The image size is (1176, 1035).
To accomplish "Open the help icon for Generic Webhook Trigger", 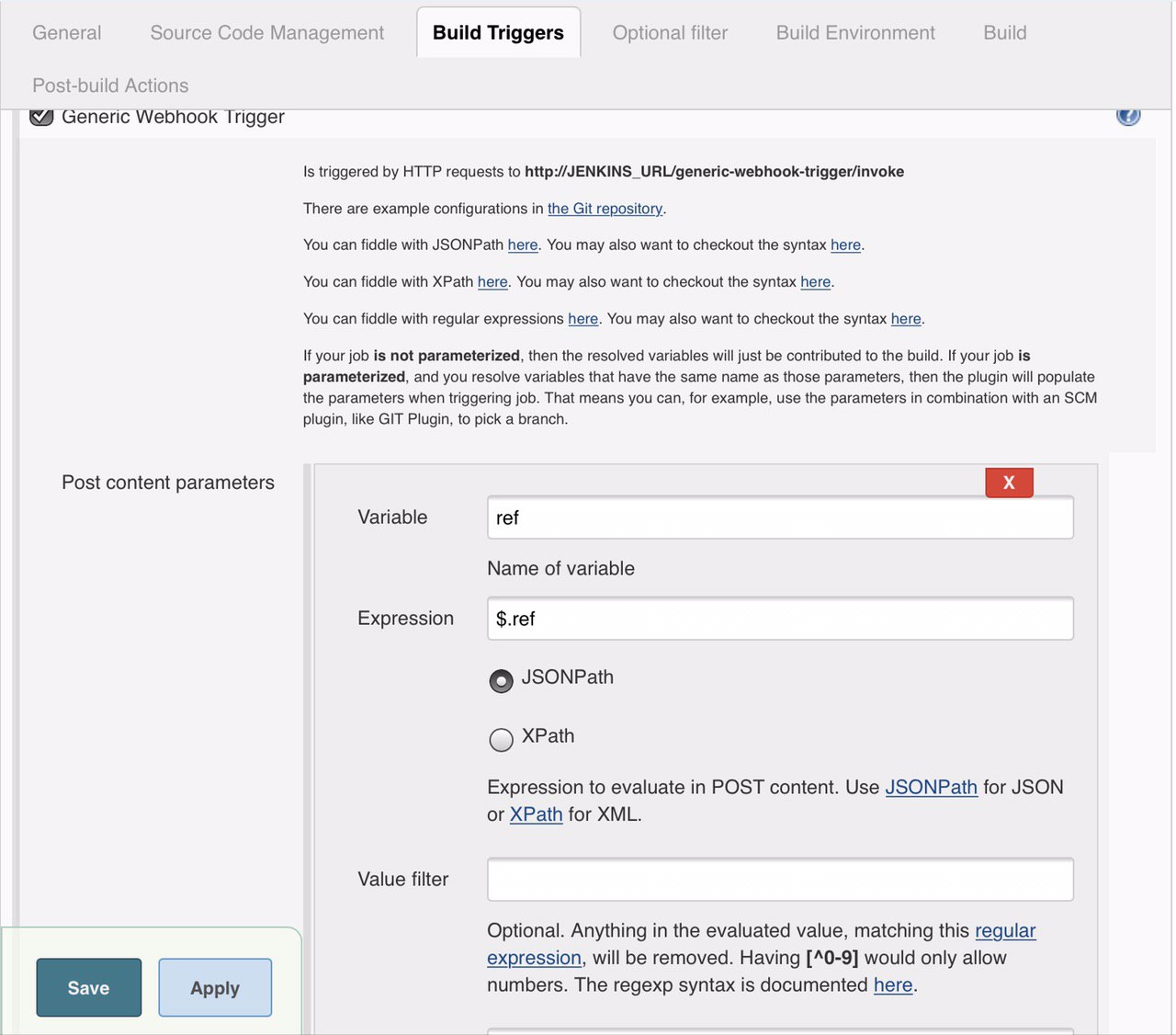I will click(x=1128, y=117).
